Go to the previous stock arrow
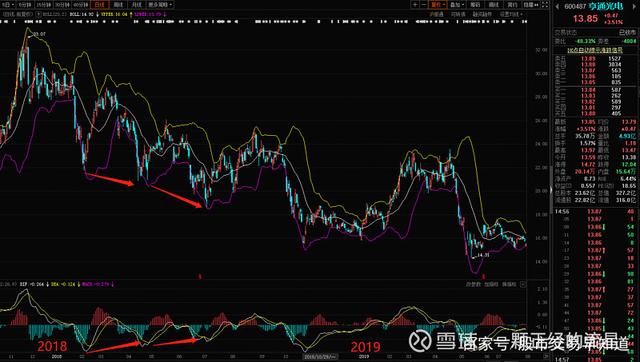Image resolution: width=640 pixels, height=362 pixels. click(557, 7)
